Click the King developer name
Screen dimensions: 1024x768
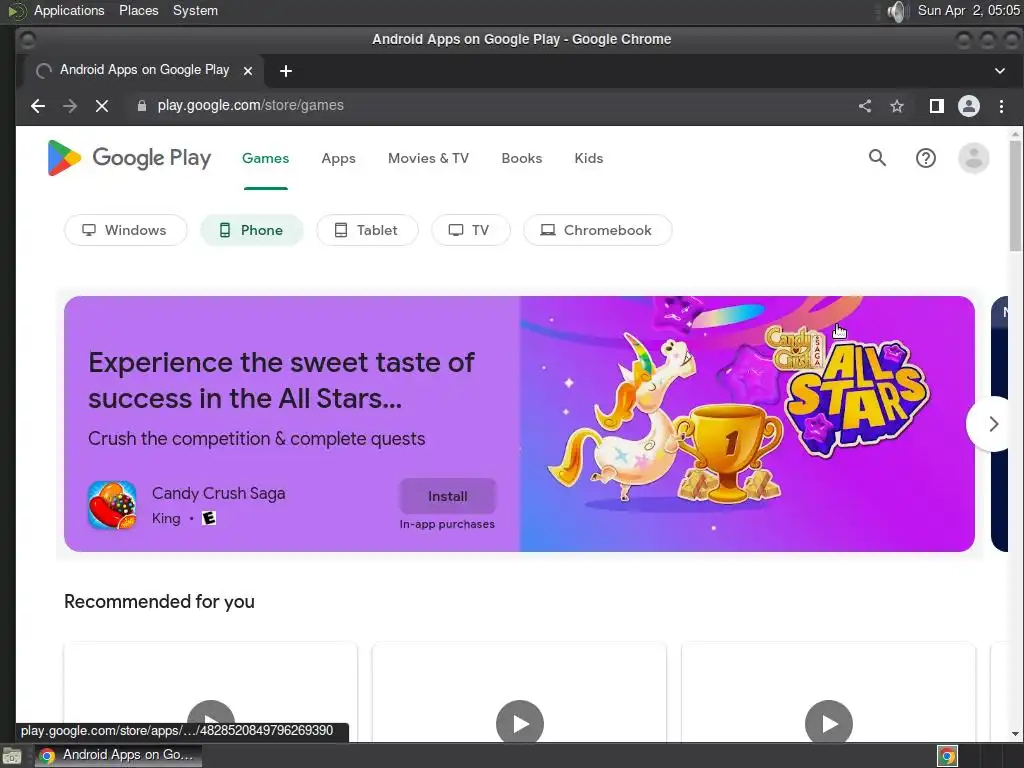[x=166, y=519]
